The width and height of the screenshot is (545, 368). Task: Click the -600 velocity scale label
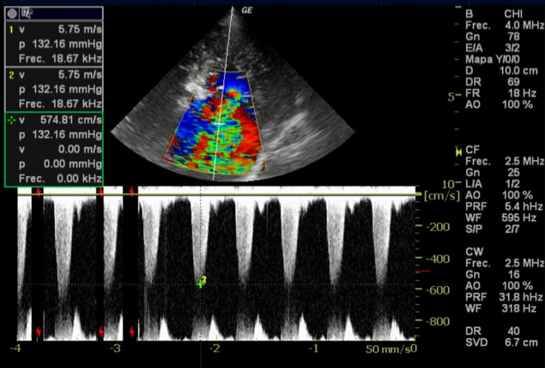(x=438, y=290)
